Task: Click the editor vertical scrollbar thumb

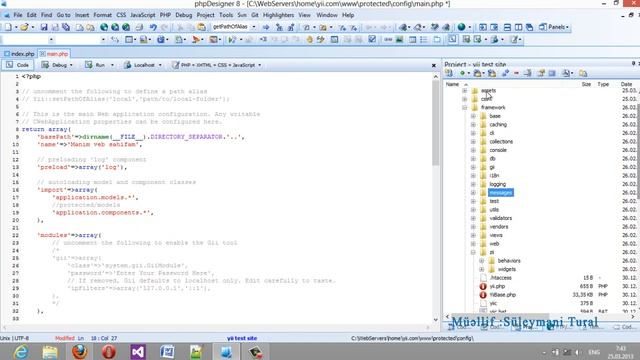Action: click(x=436, y=122)
